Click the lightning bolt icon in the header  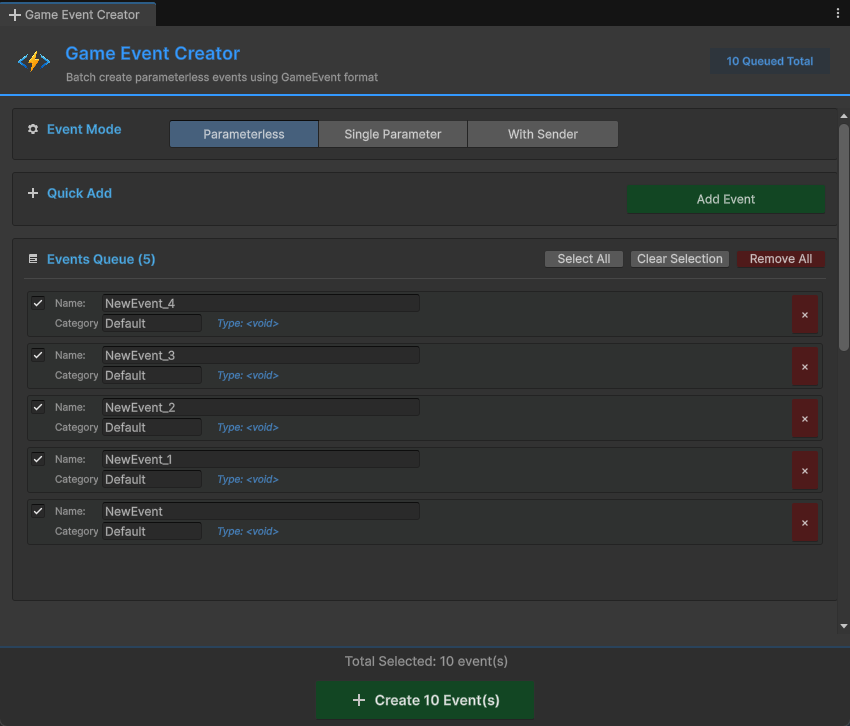click(x=33, y=61)
